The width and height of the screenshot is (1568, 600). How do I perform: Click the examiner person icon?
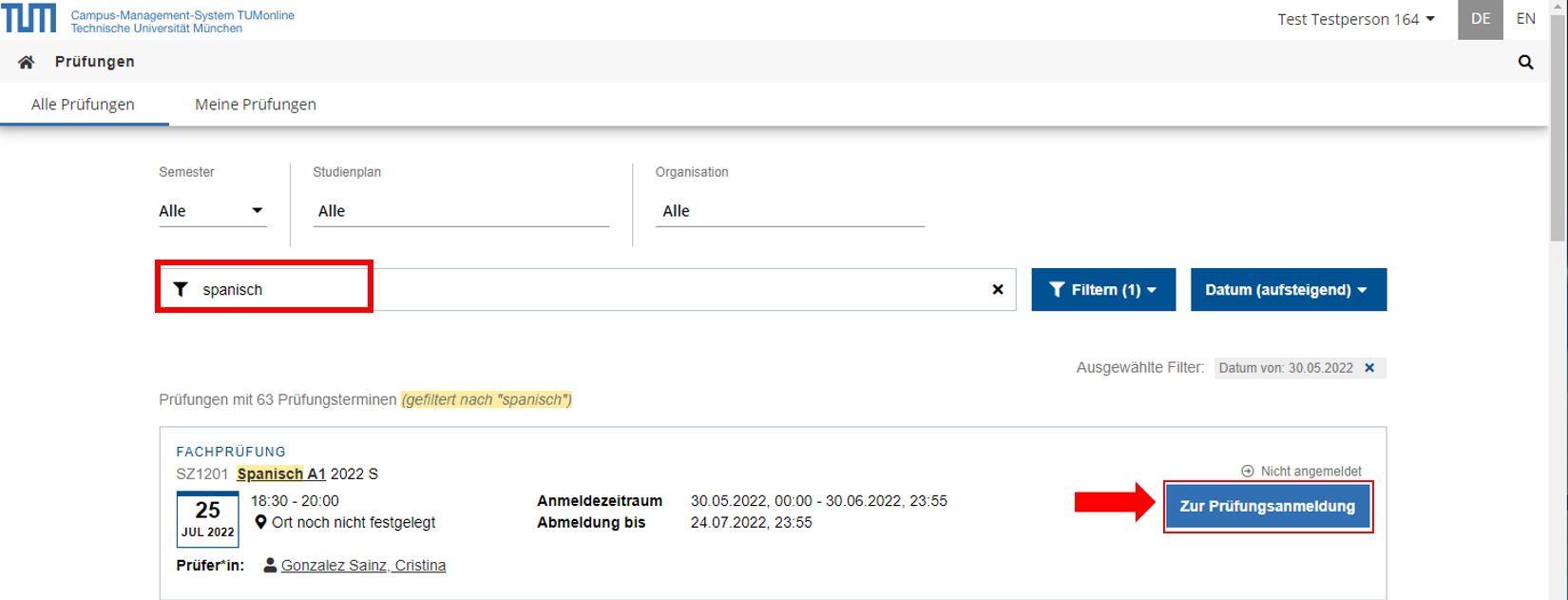tap(270, 565)
